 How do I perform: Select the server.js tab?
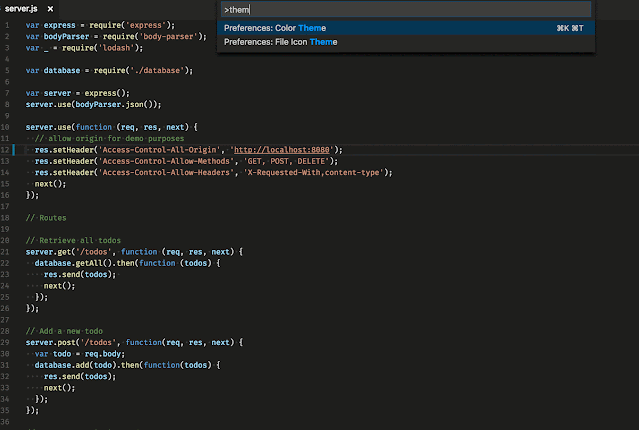click(21, 9)
